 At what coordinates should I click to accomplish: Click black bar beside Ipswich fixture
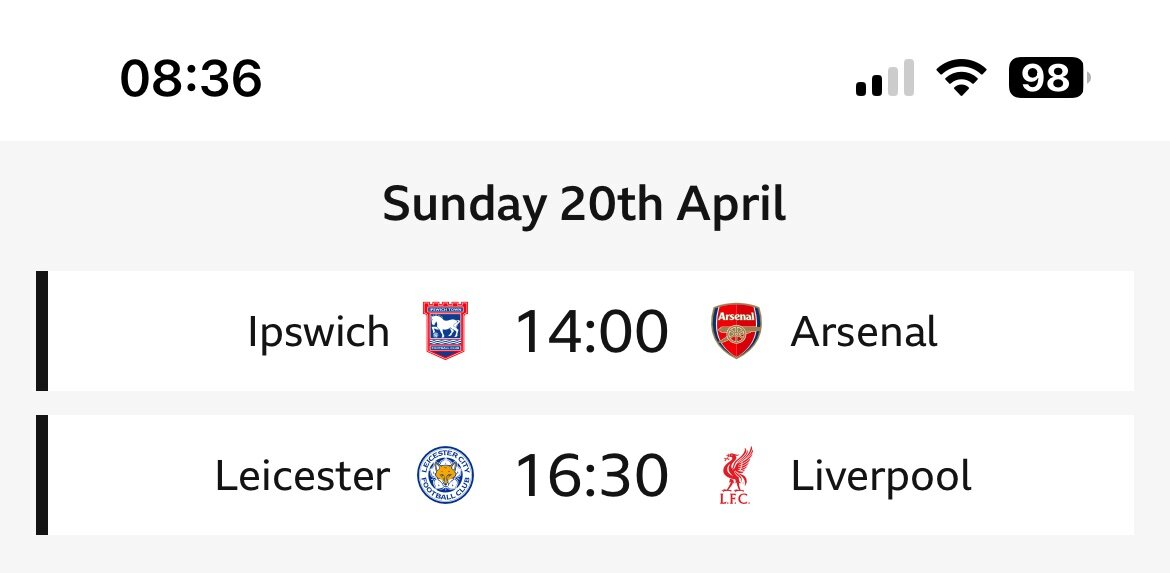click(42, 331)
